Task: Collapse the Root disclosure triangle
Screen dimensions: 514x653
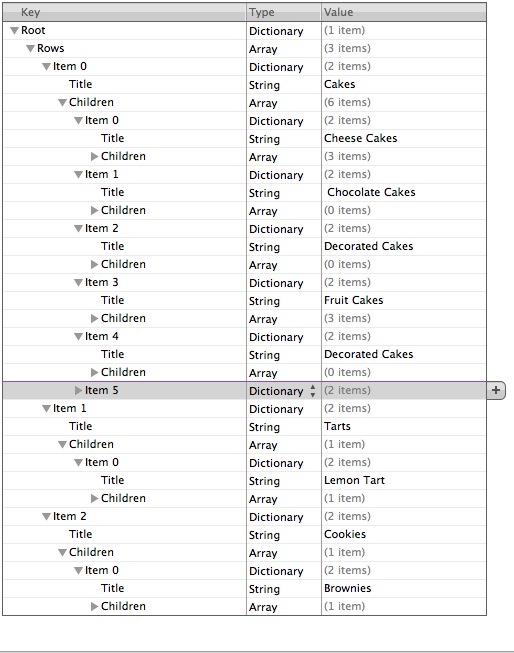Action: pos(15,30)
